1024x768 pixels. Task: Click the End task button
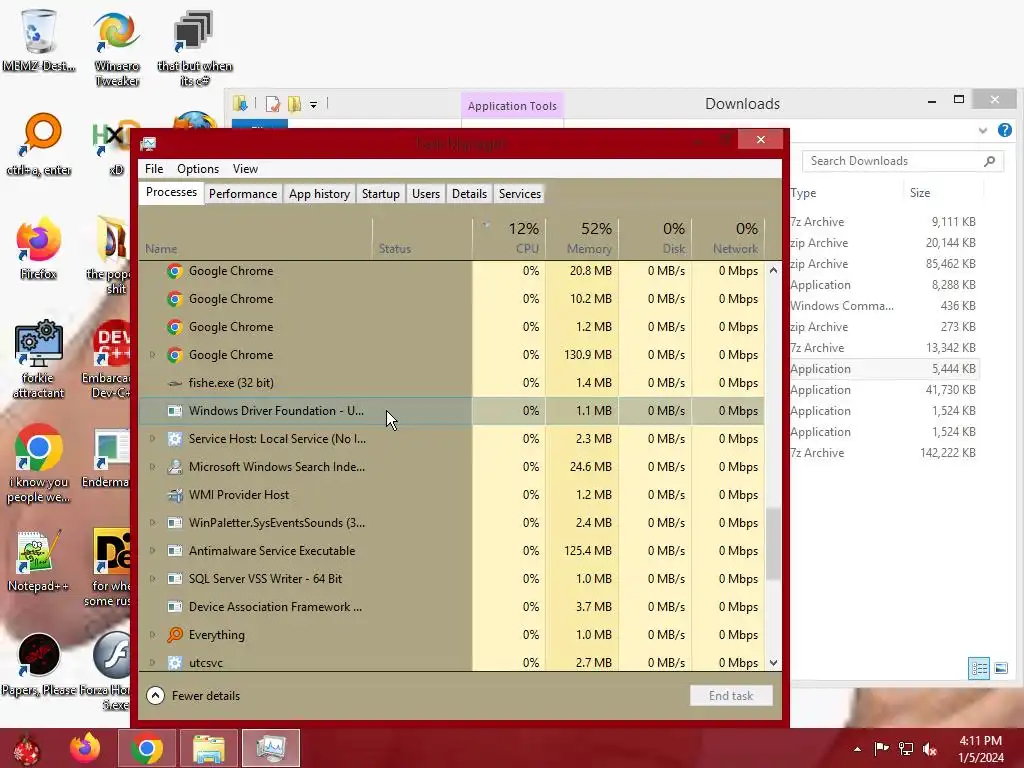(x=731, y=696)
